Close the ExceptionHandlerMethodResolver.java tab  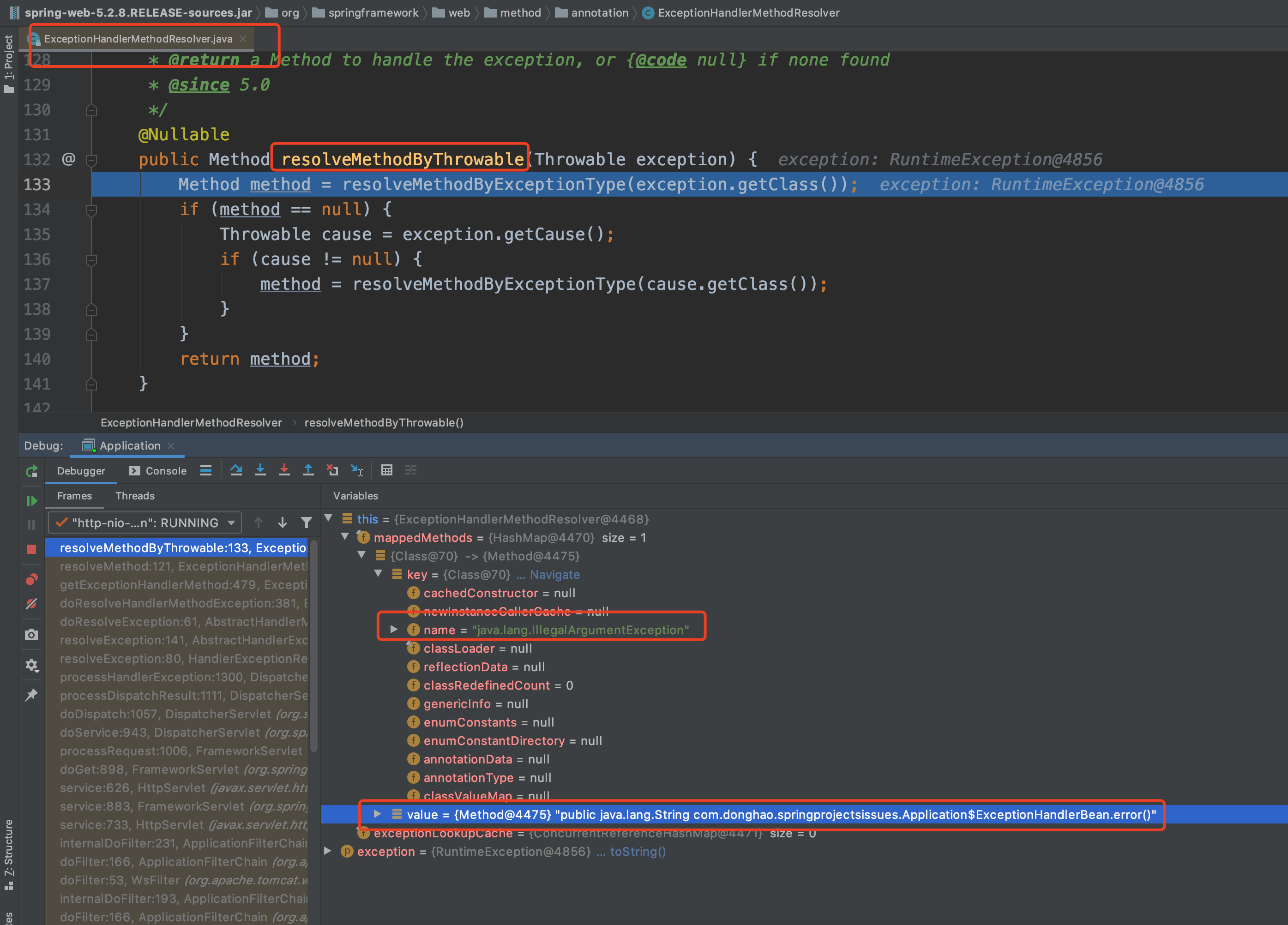[x=243, y=39]
